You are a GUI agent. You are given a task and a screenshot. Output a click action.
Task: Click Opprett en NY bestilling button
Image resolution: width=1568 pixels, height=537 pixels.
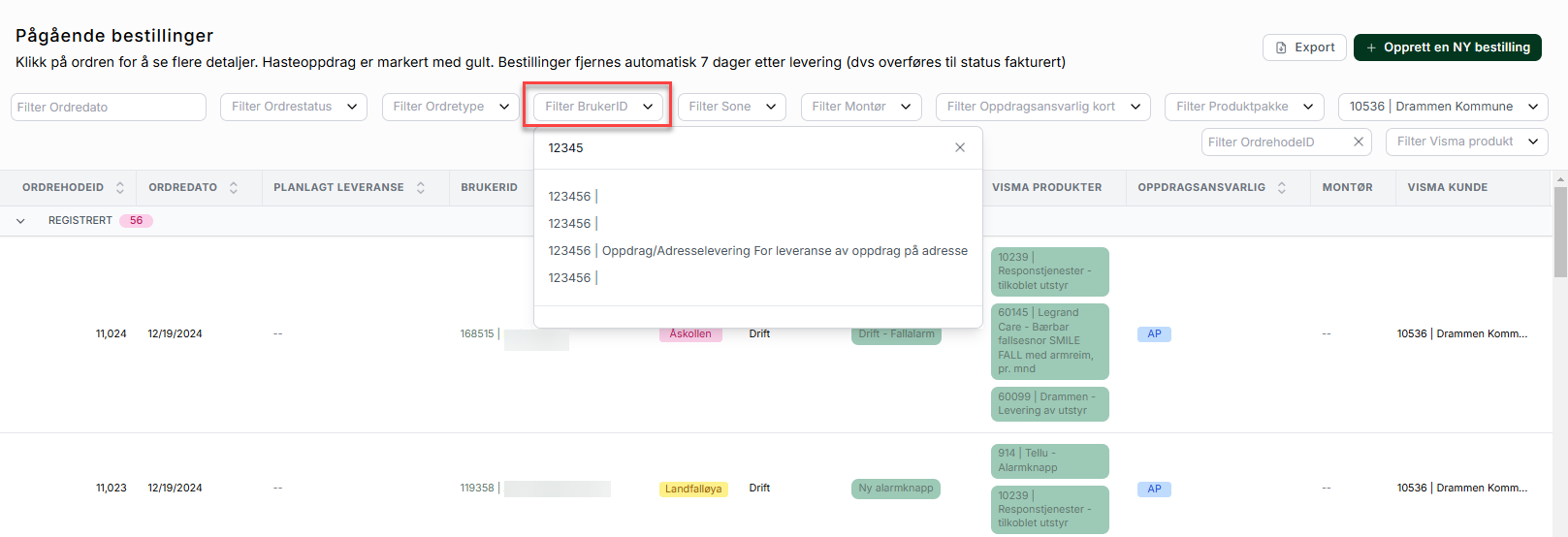coord(1447,47)
